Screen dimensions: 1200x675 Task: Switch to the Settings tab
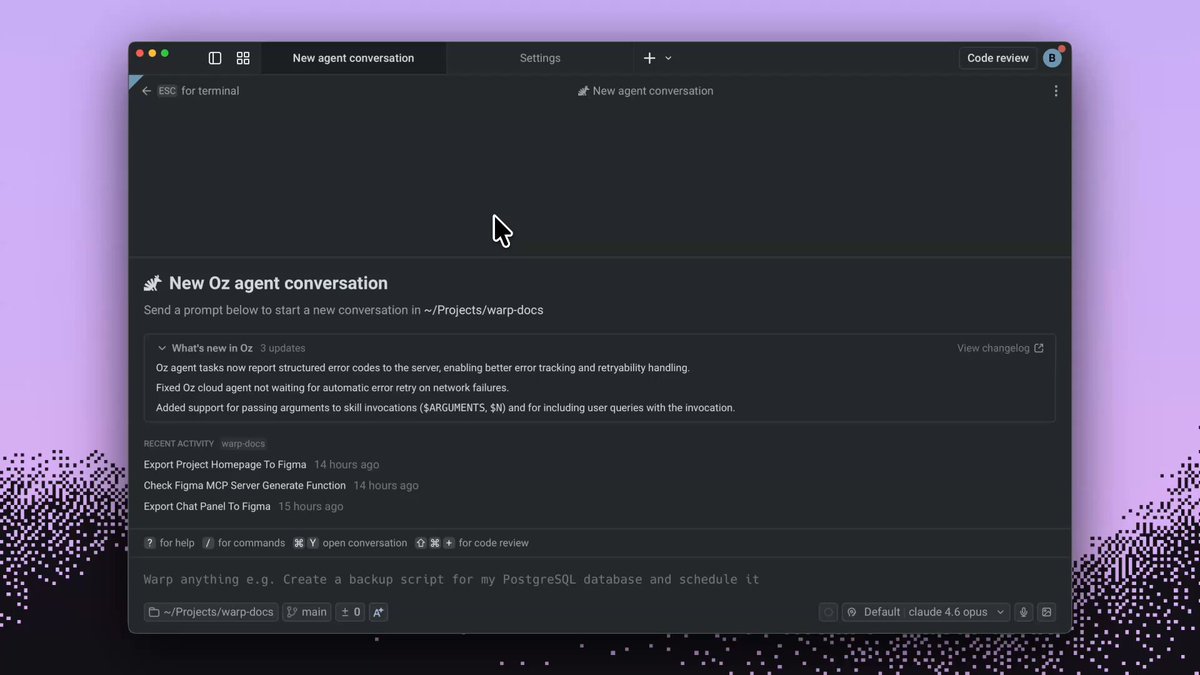[540, 58]
